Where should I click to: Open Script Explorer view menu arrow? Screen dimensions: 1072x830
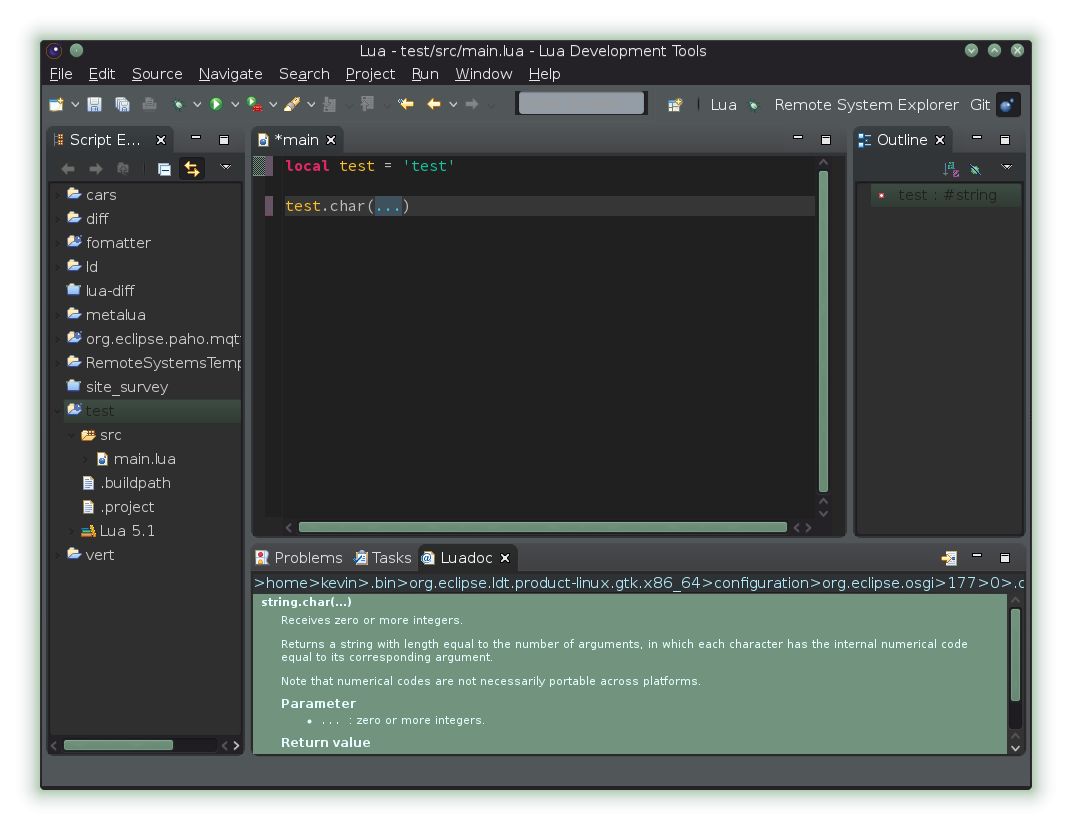(226, 167)
